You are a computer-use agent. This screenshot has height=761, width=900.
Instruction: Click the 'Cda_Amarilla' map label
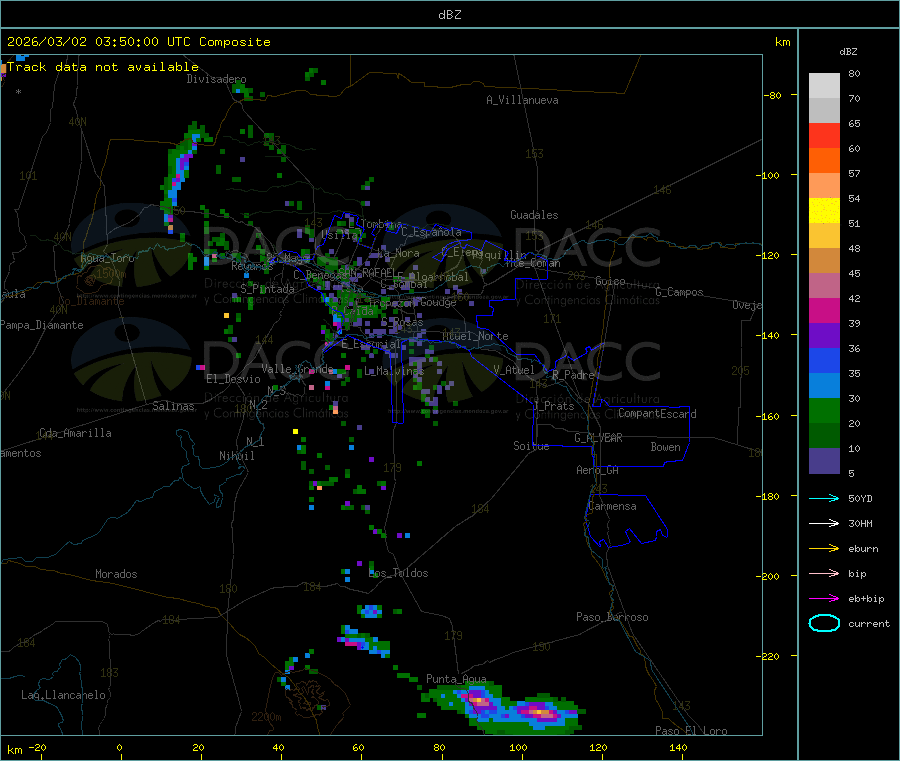point(75,433)
